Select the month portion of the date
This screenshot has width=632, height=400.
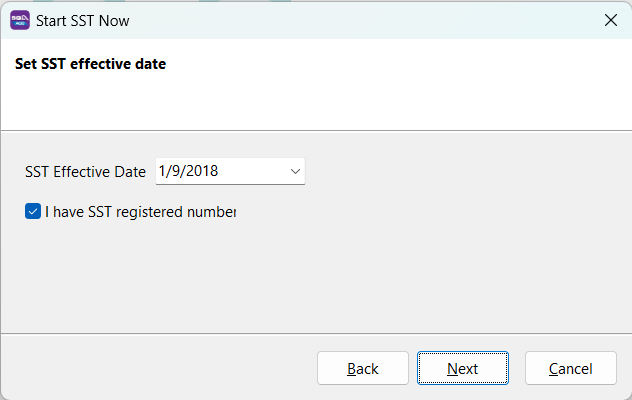click(175, 172)
